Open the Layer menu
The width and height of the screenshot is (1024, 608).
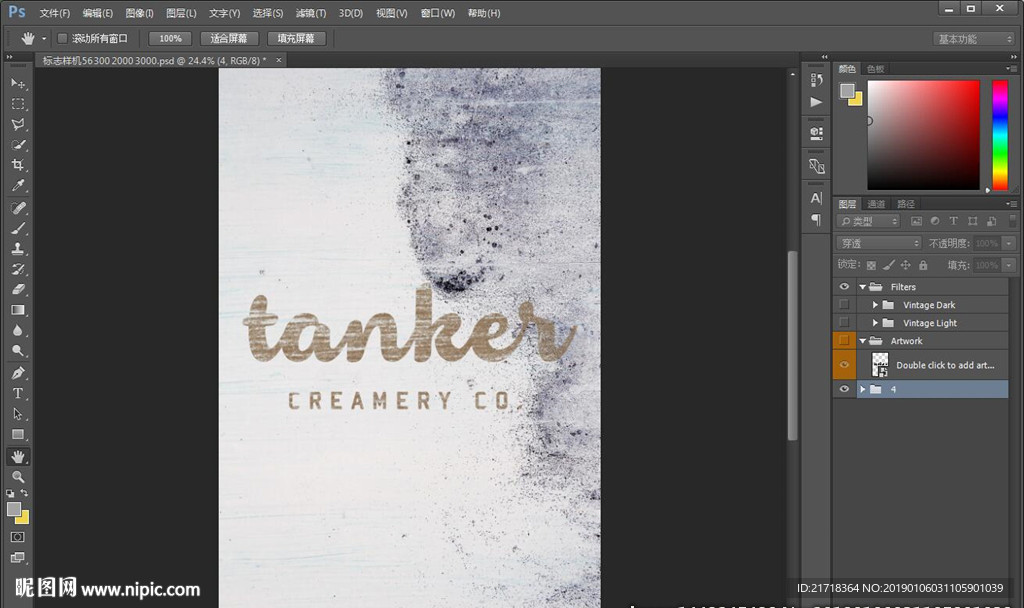tap(181, 13)
